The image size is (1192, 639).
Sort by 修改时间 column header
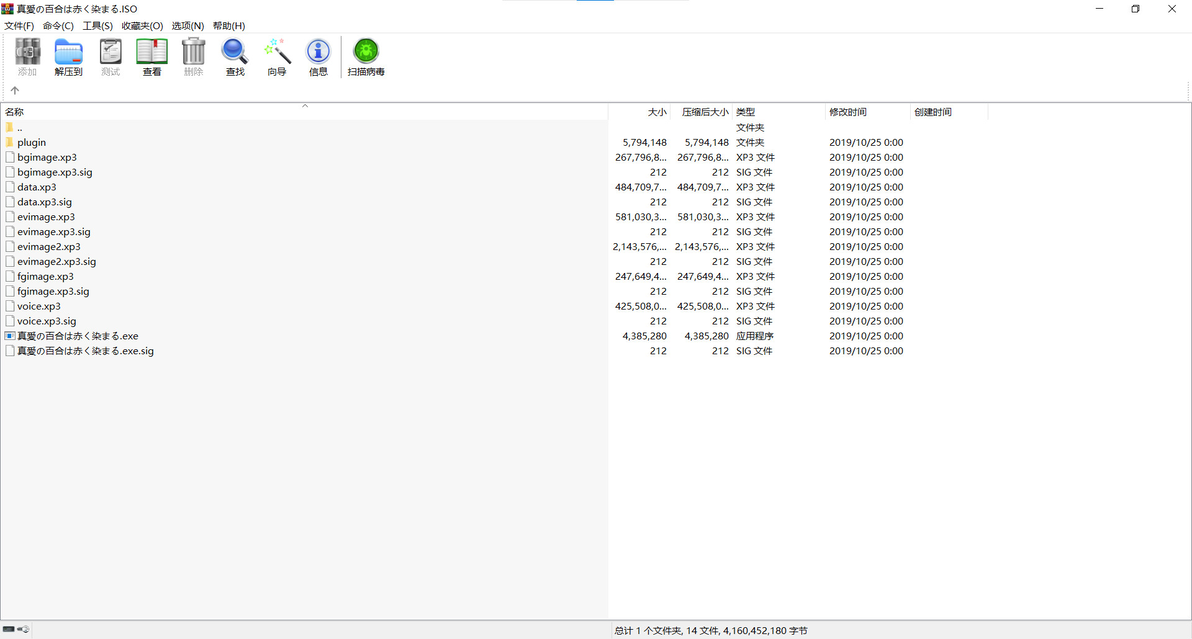pyautogui.click(x=868, y=112)
